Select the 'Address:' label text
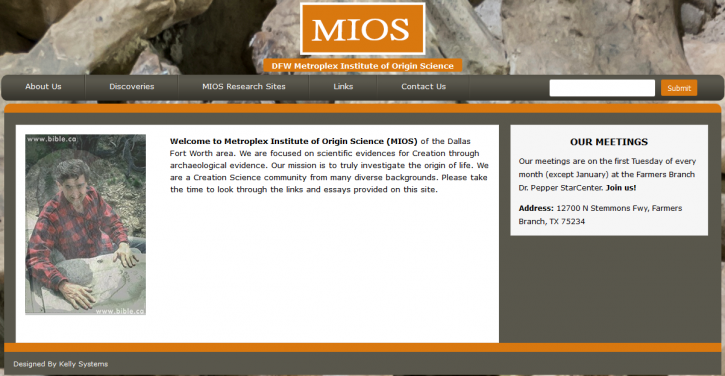Viewport: 725px width, 376px height. click(x=536, y=208)
